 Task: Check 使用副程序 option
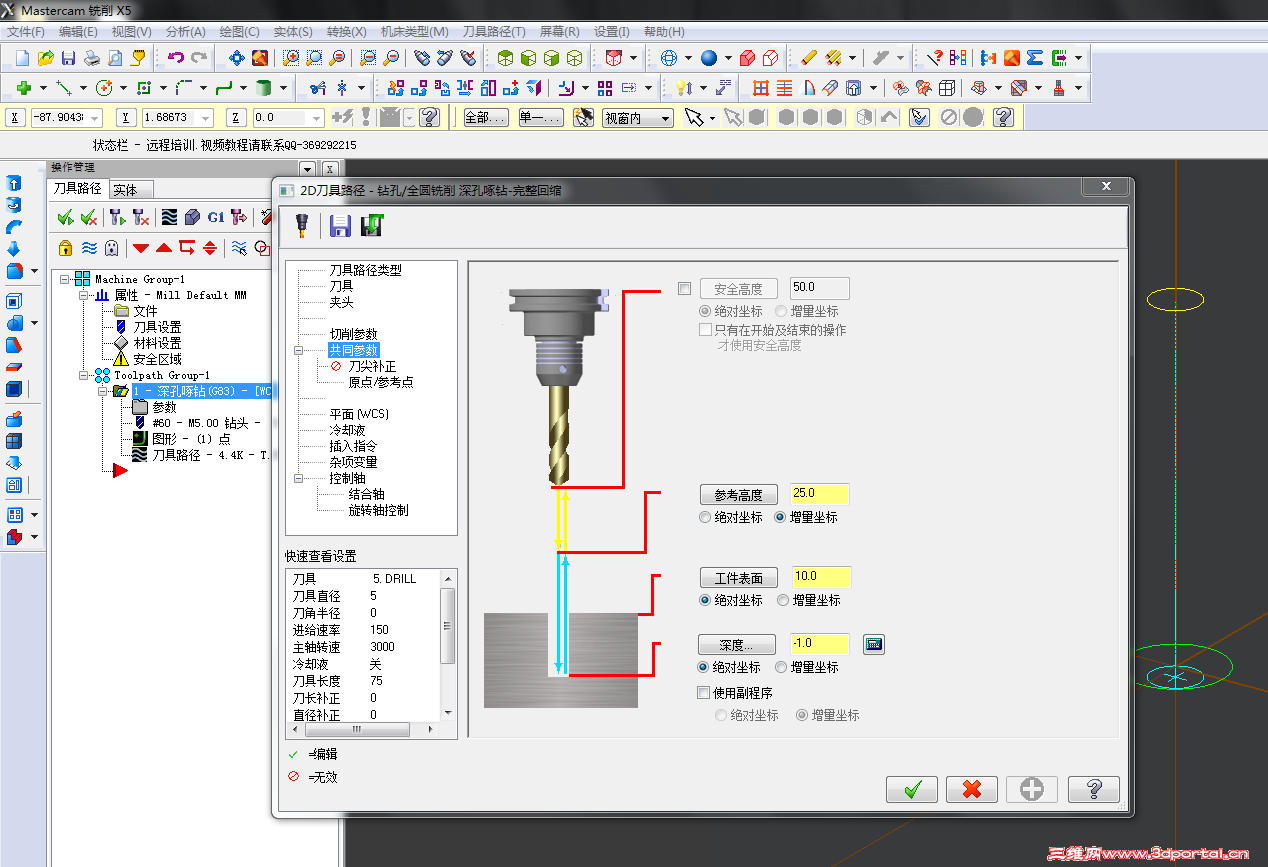coord(704,692)
